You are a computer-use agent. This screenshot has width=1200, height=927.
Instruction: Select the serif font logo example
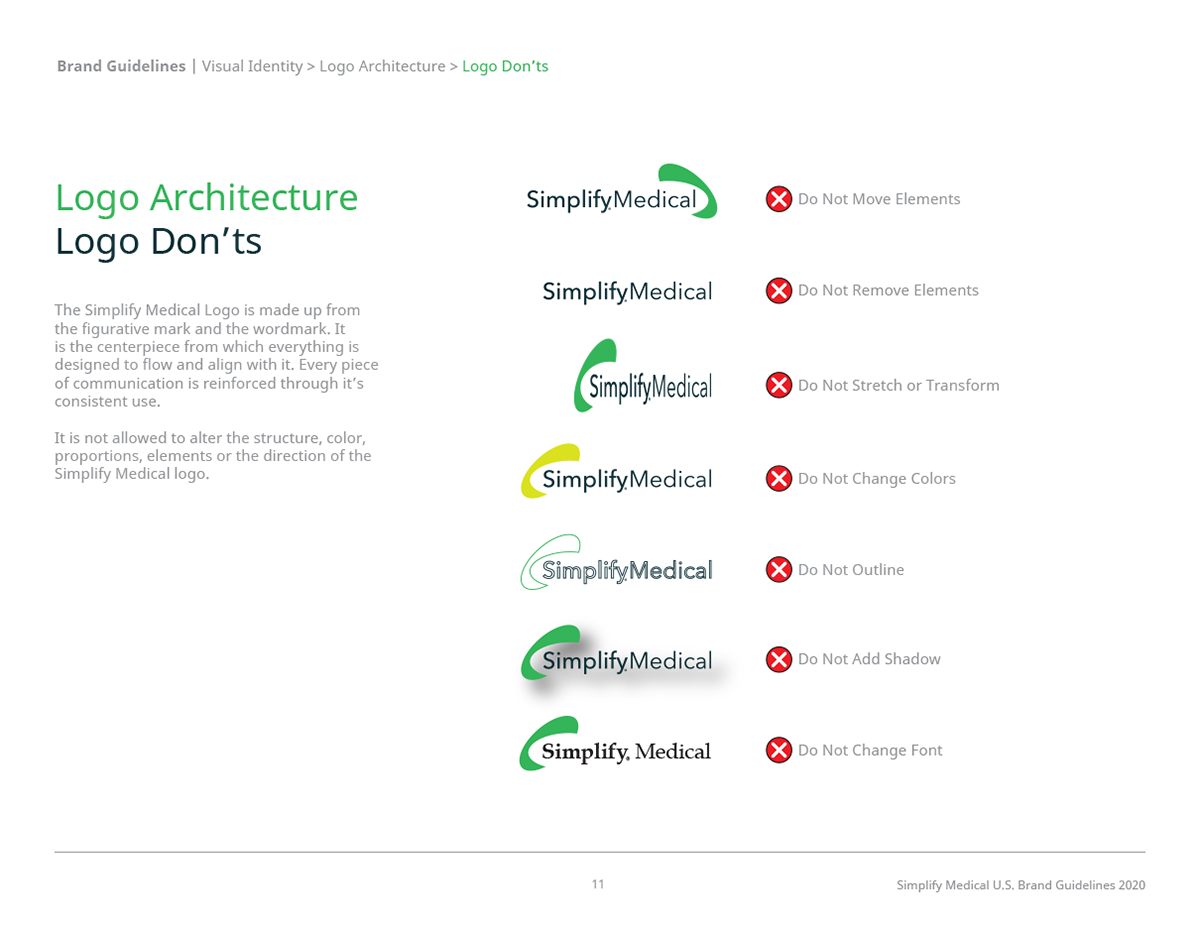pos(615,743)
